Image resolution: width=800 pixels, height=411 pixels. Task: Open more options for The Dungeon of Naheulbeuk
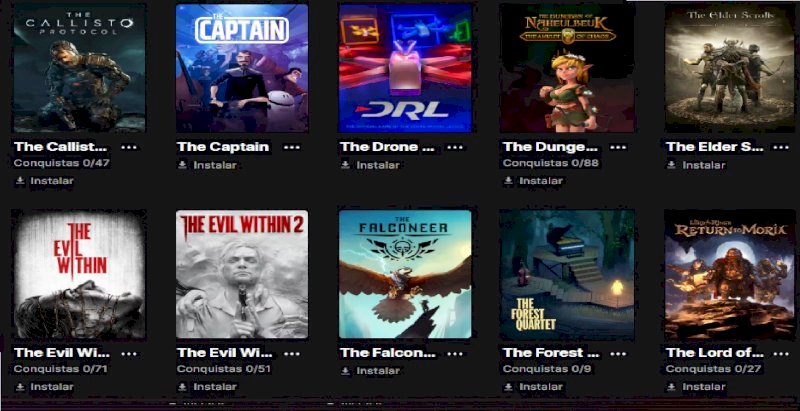618,147
